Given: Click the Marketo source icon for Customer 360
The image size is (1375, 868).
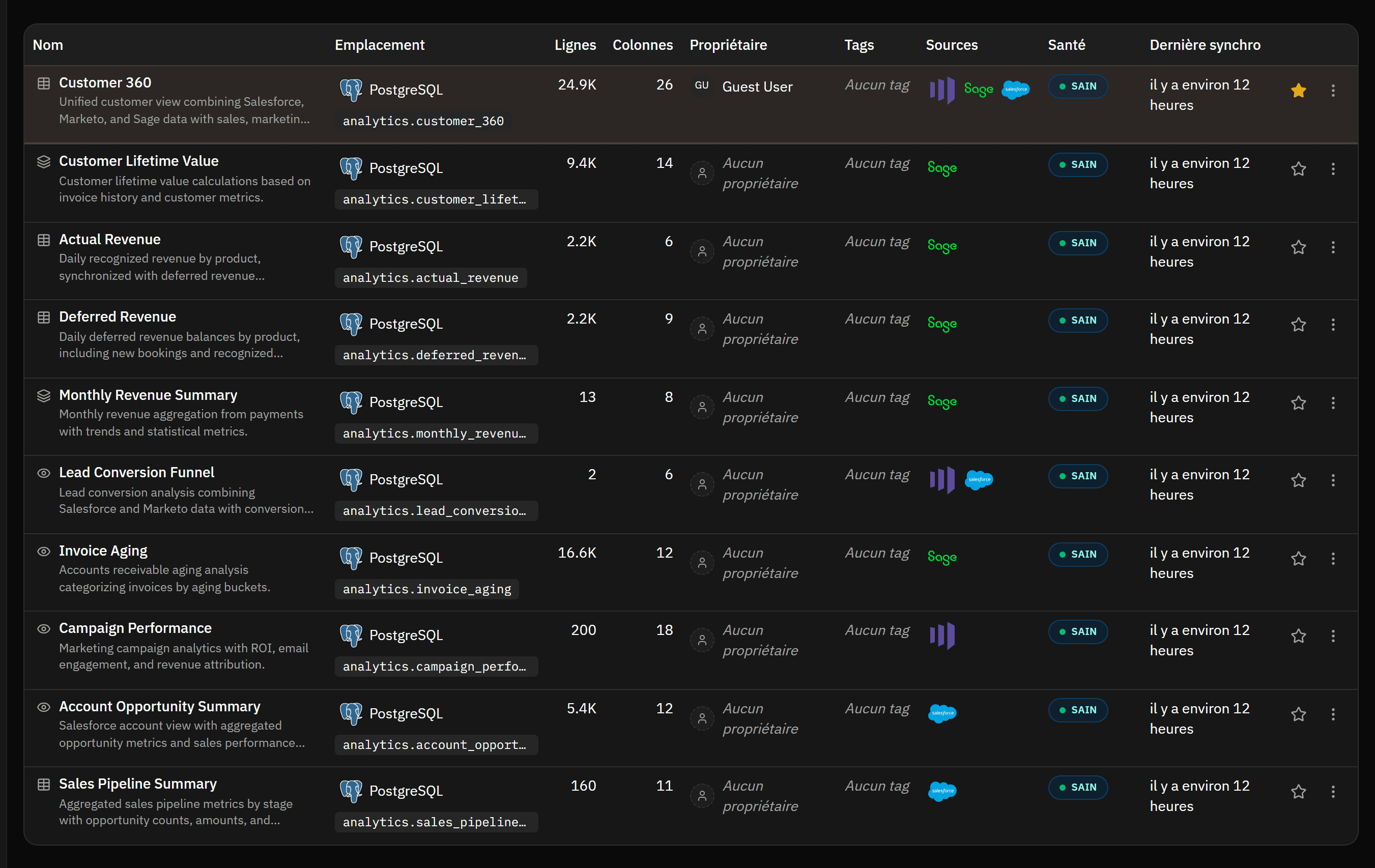Looking at the screenshot, I should coord(941,90).
